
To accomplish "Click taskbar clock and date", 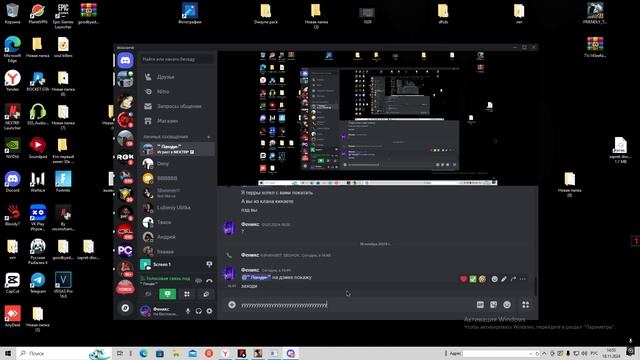I will [611, 353].
